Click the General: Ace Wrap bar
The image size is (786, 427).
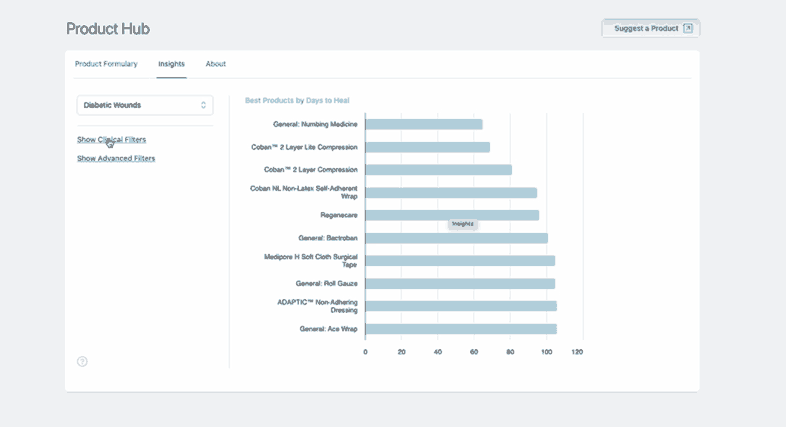[461, 329]
